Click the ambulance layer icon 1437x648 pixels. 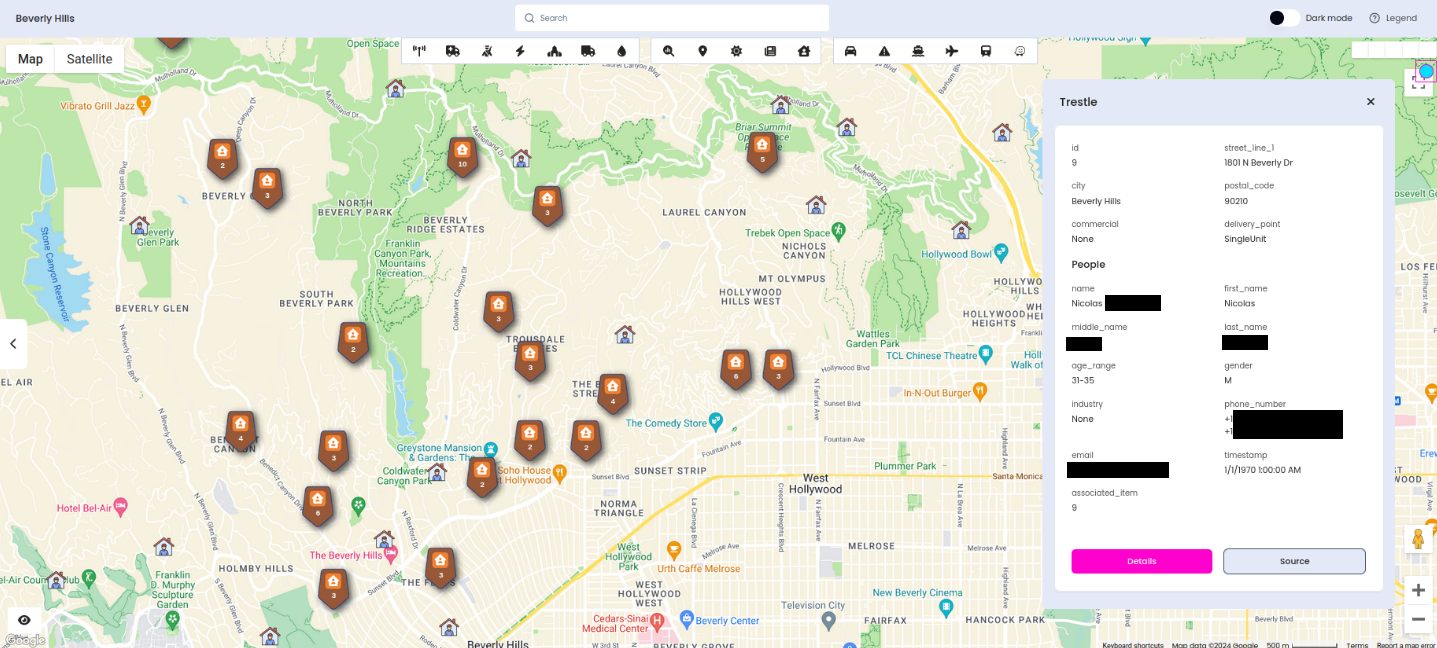pyautogui.click(x=453, y=51)
